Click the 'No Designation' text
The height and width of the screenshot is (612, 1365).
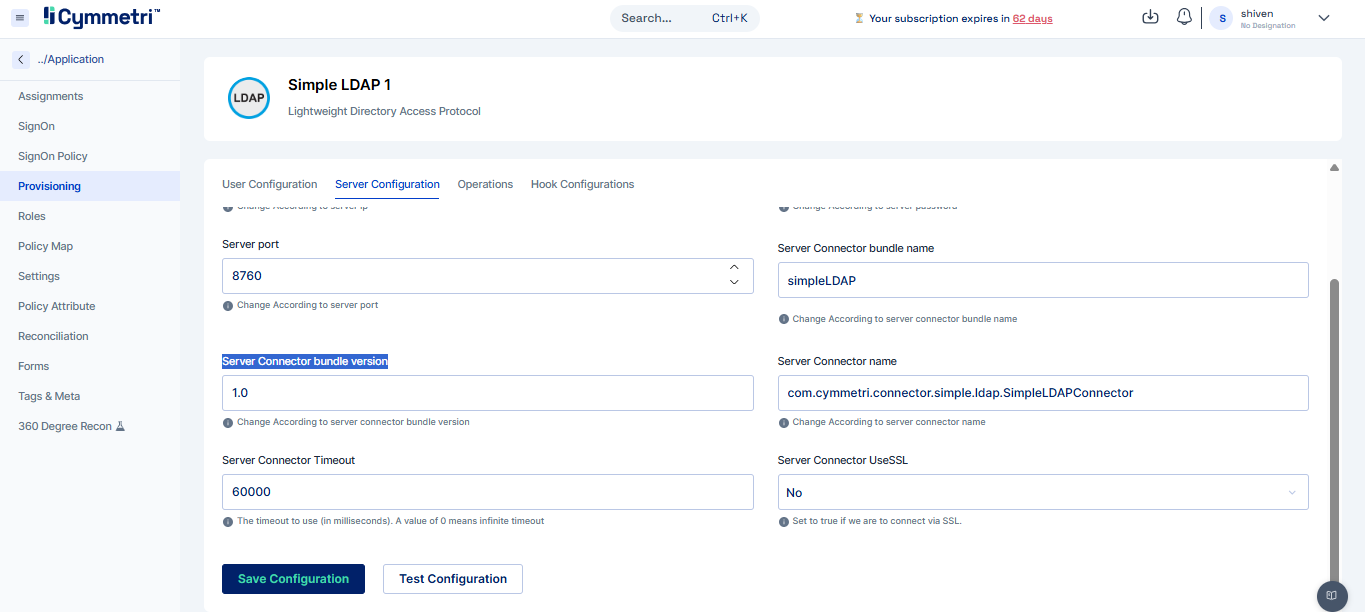pos(1267,26)
